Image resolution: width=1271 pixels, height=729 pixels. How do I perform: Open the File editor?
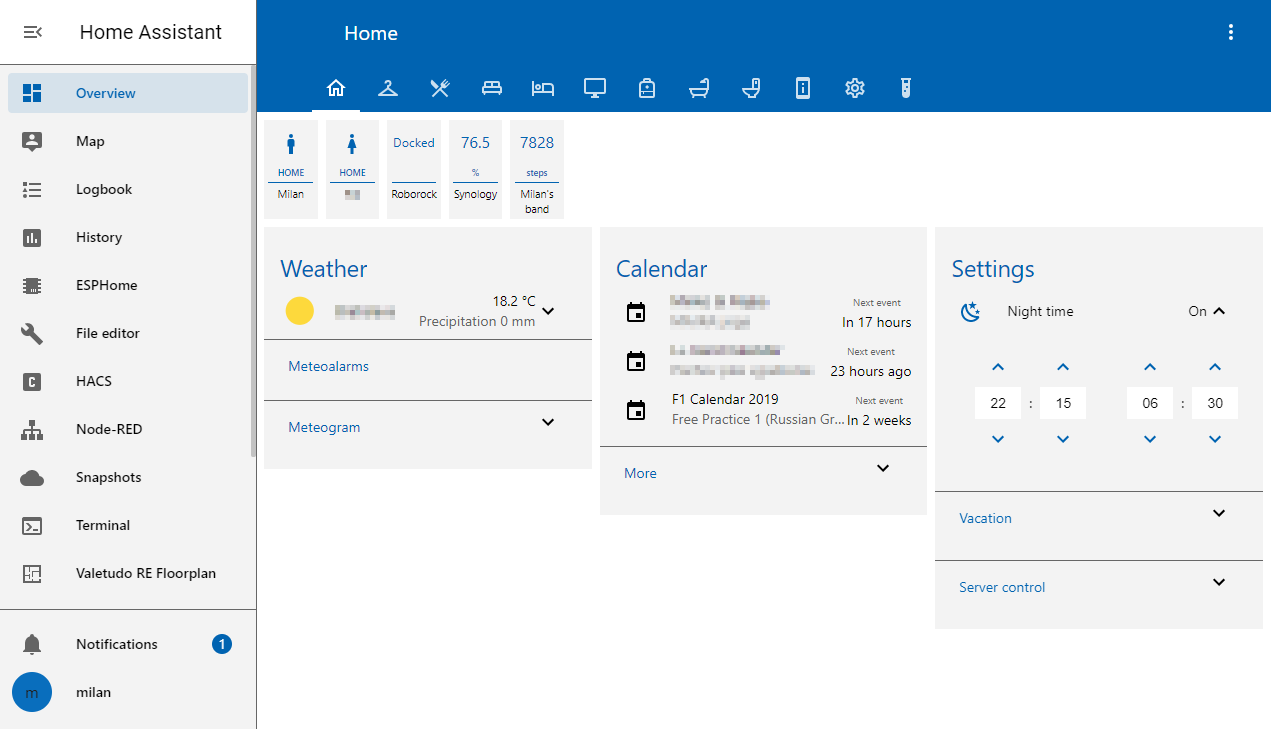pyautogui.click(x=128, y=333)
